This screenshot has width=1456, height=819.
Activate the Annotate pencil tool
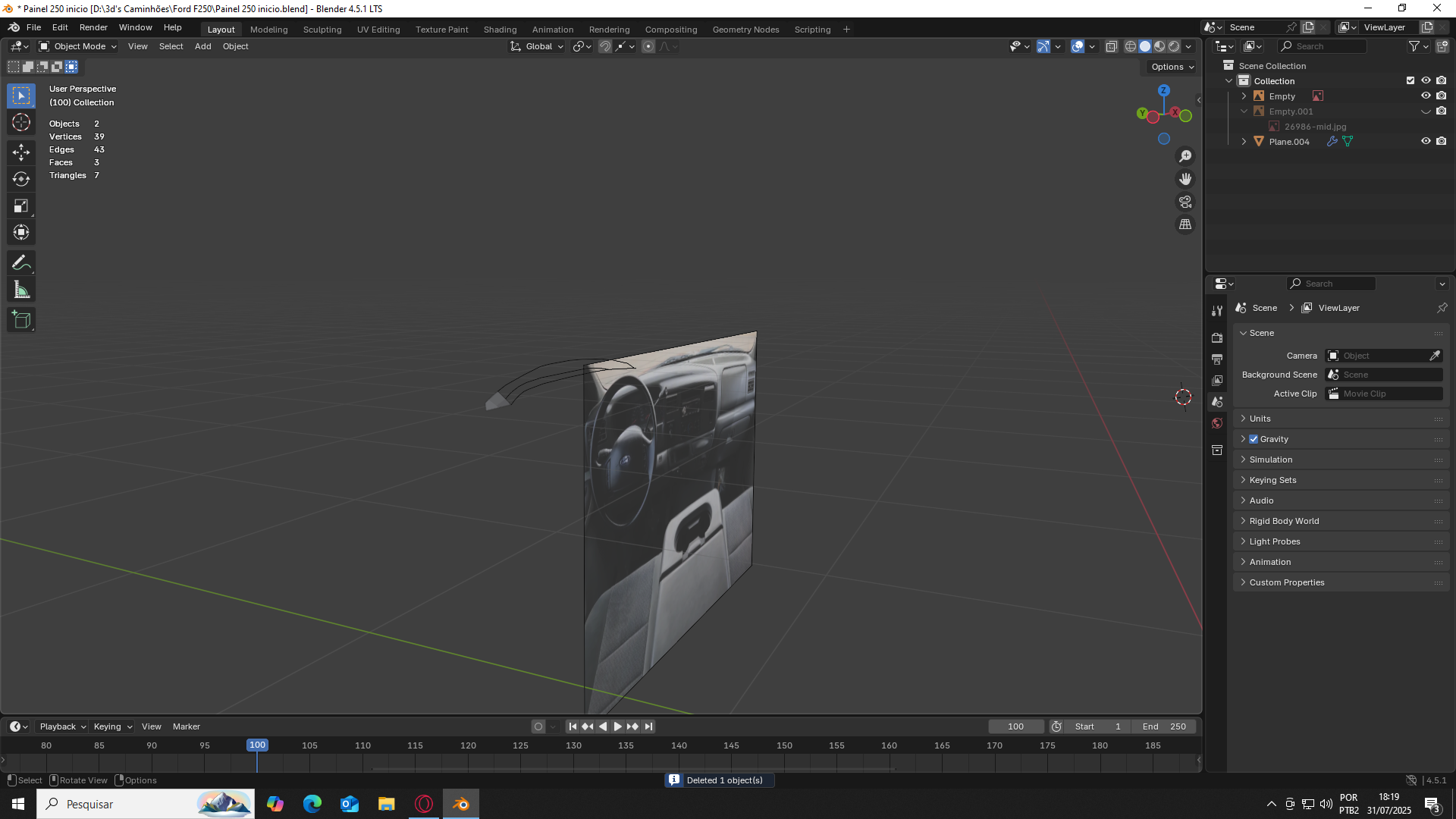[x=21, y=263]
